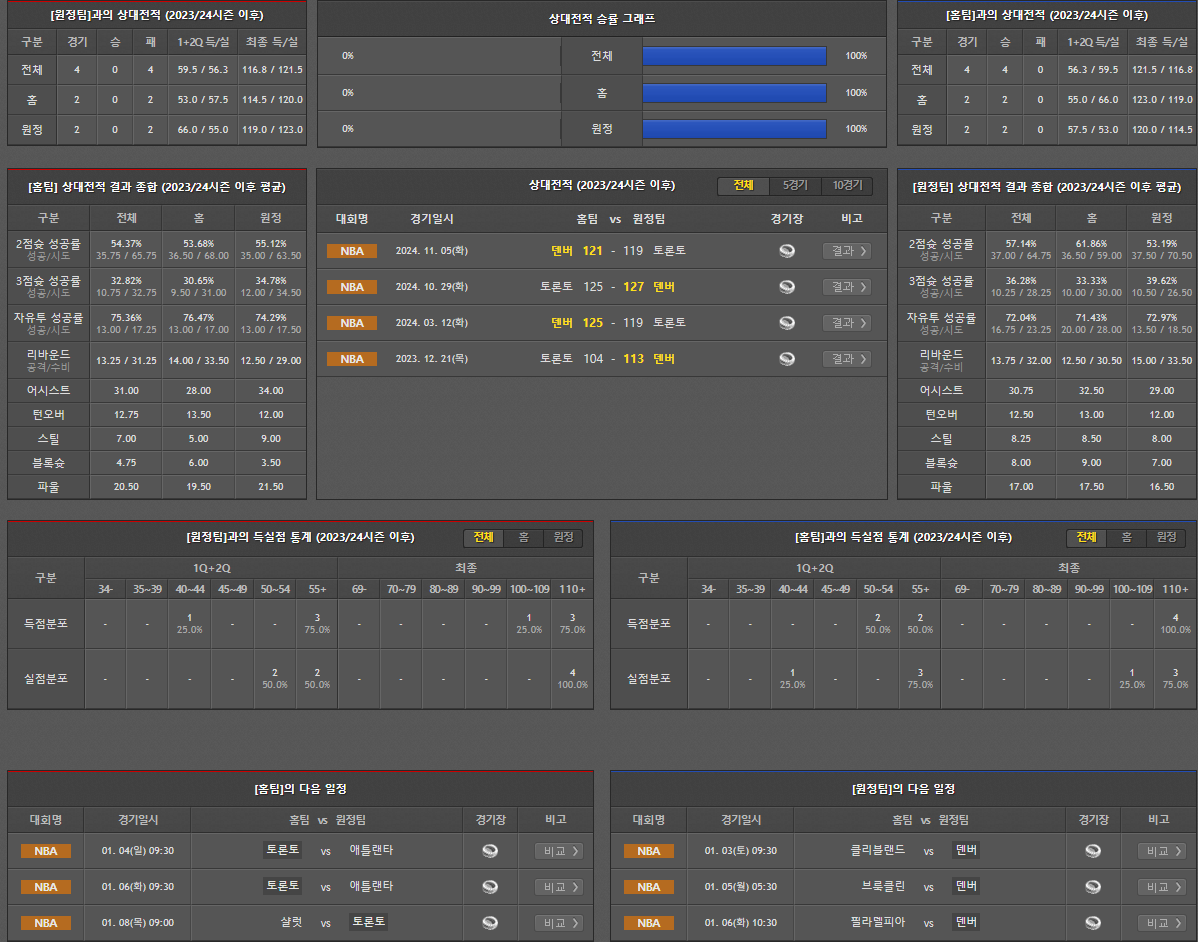This screenshot has width=1198, height=942.
Task: Select 홈 tab in away-team scoring stats
Action: [x=523, y=538]
